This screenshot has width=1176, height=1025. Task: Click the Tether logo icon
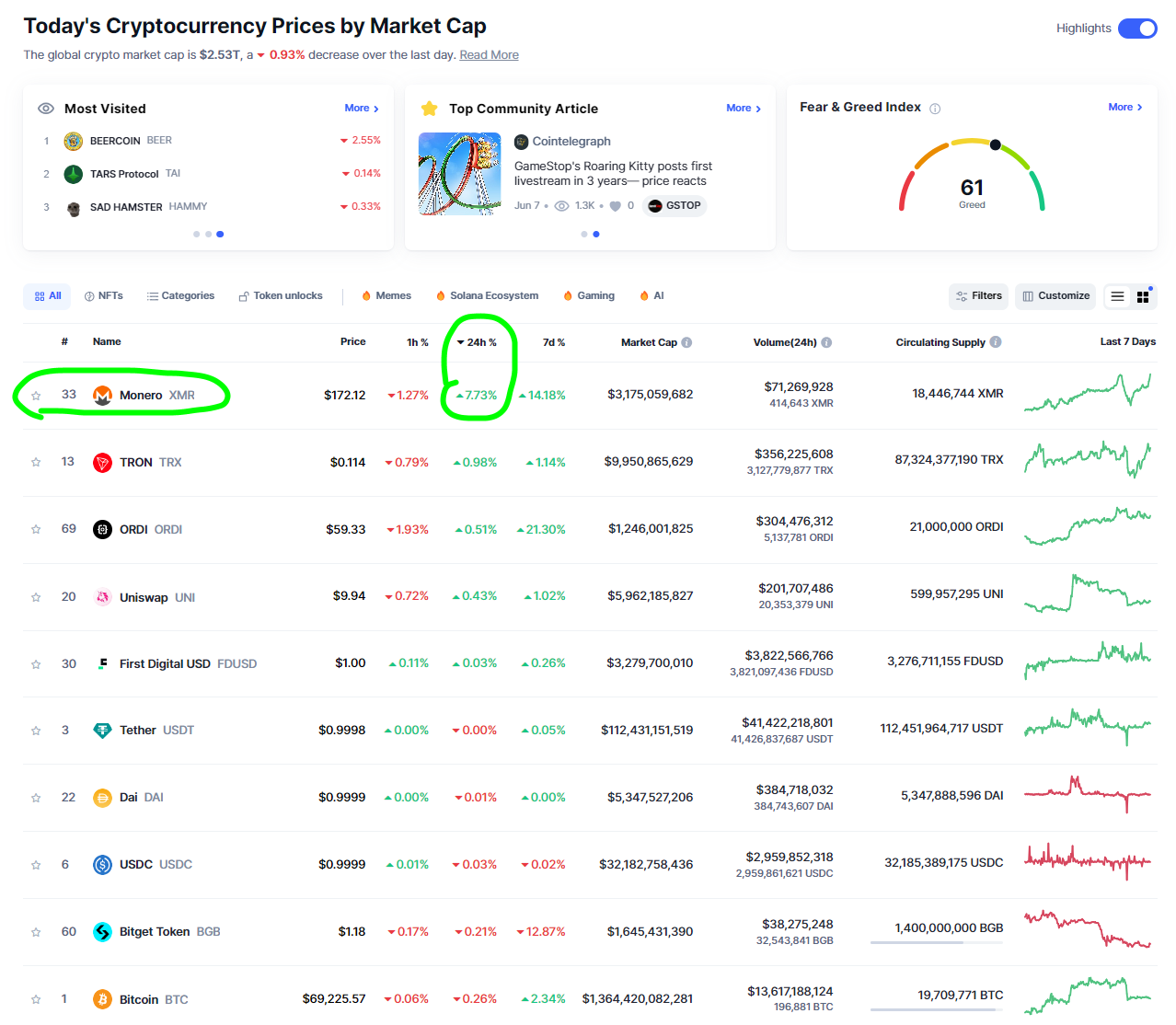pos(103,731)
